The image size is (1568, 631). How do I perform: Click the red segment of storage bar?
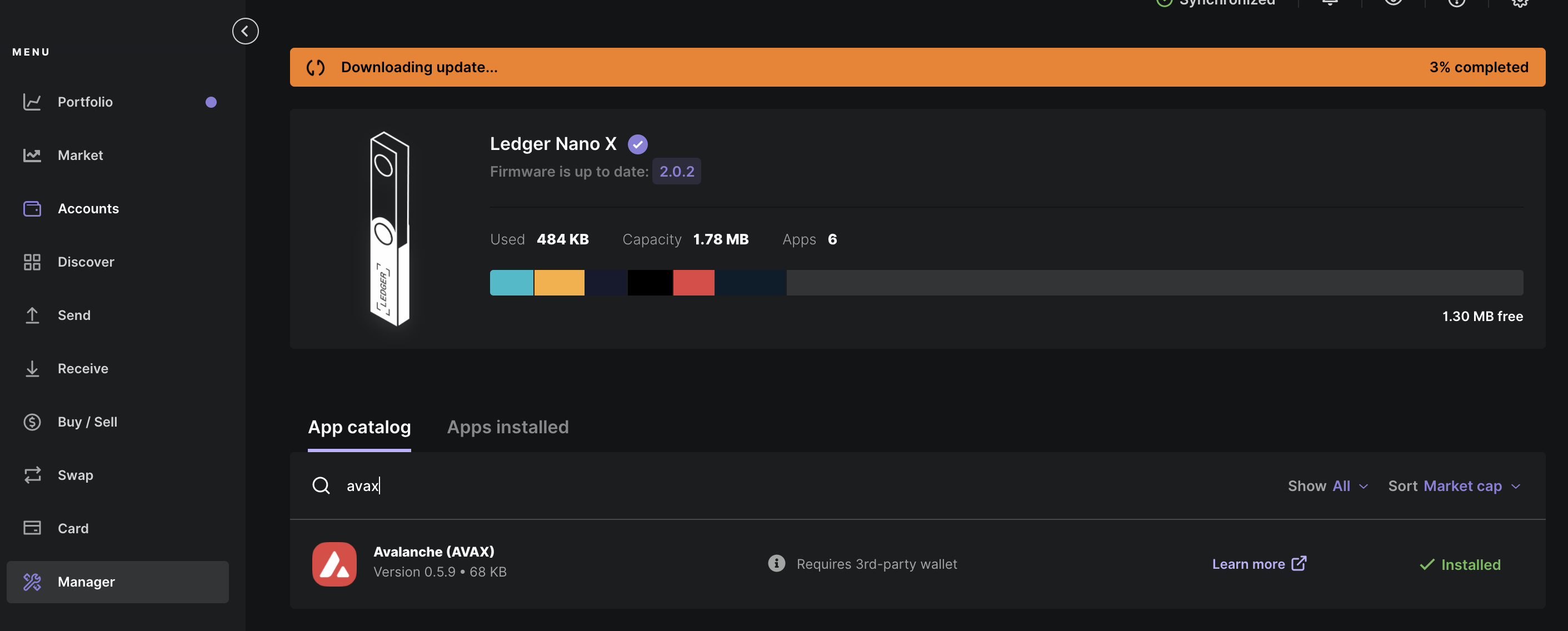tap(693, 283)
